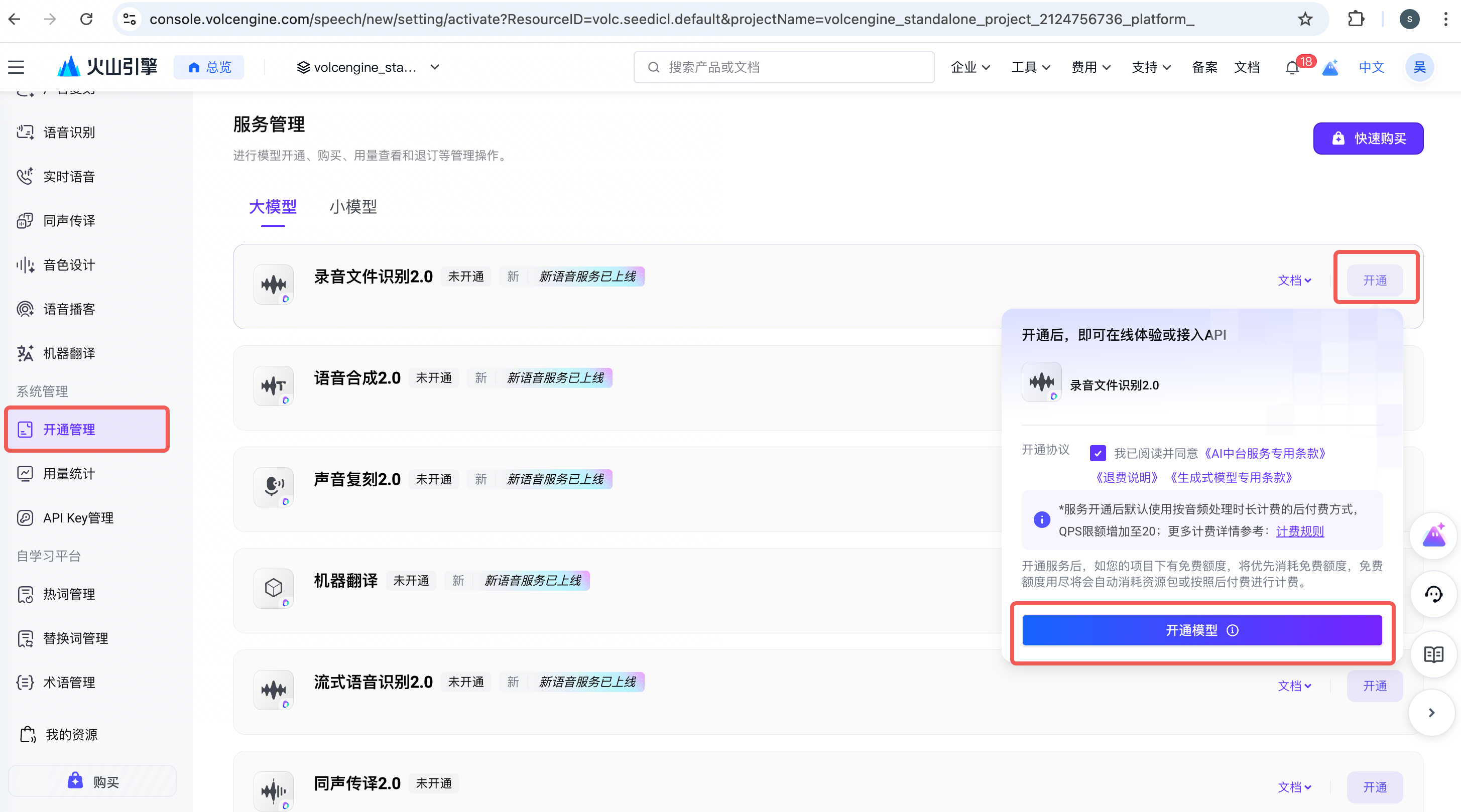
Task: Click the 开通模型 button in the popup
Action: 1202,630
